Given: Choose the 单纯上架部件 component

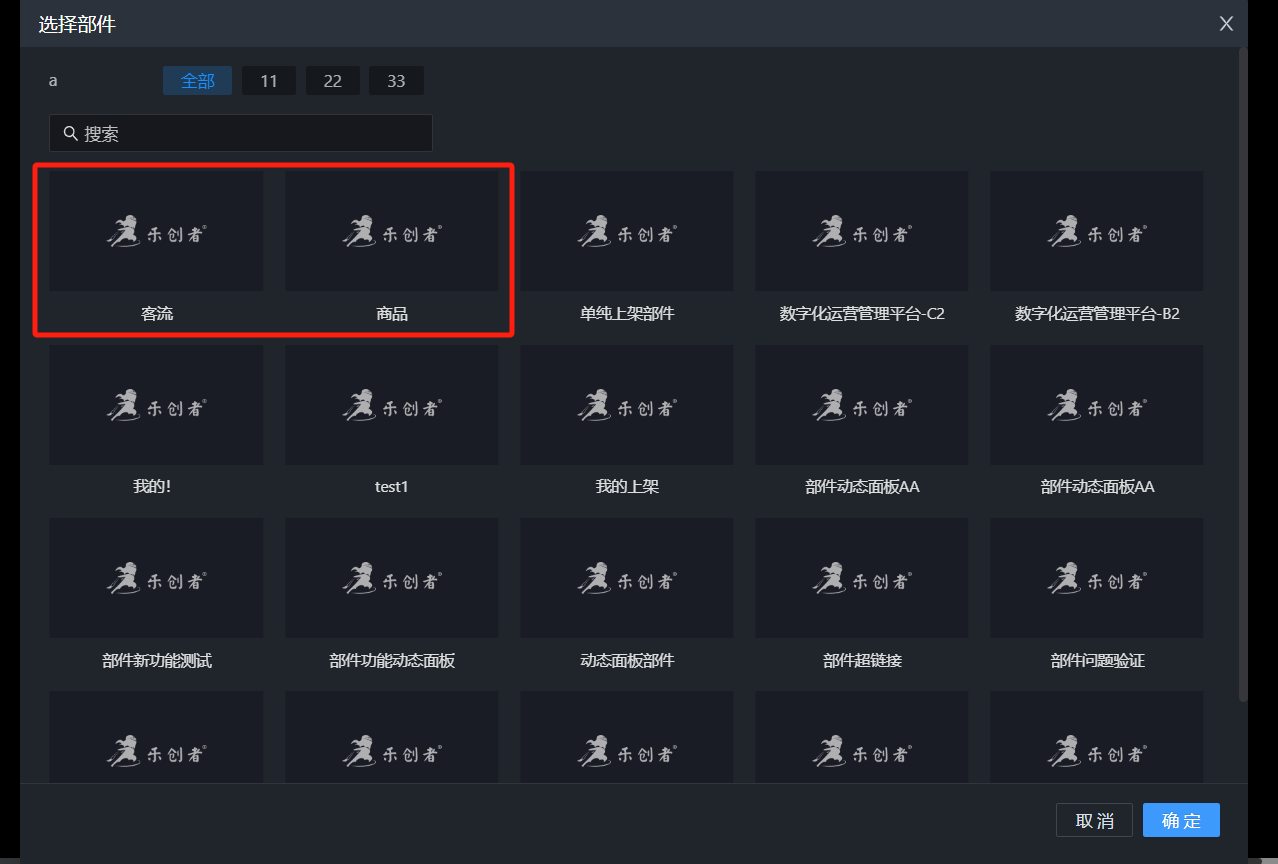Looking at the screenshot, I should pyautogui.click(x=626, y=232).
